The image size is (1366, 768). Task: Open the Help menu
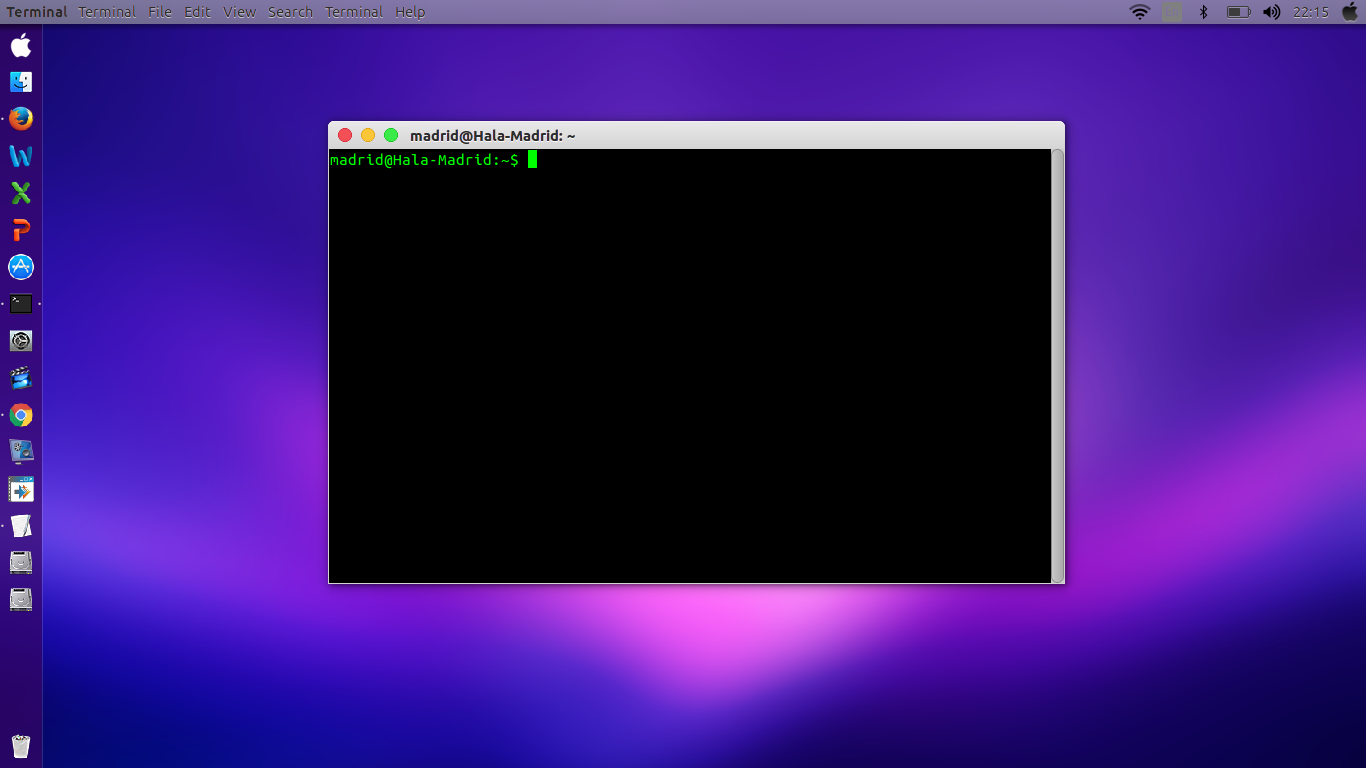click(409, 11)
